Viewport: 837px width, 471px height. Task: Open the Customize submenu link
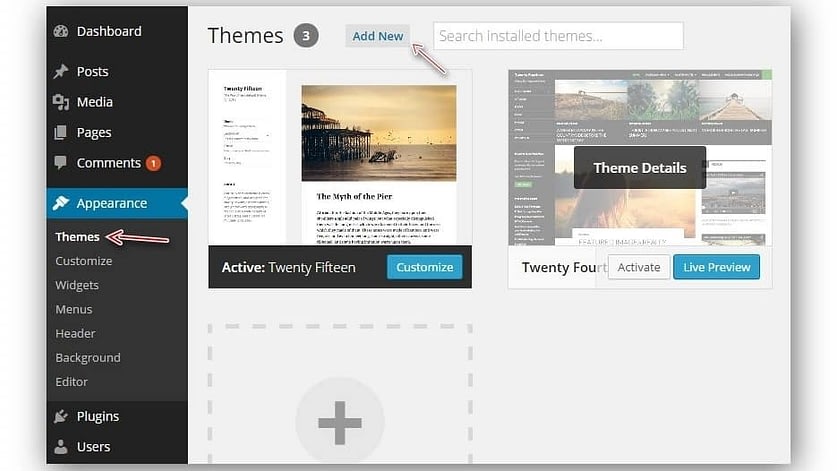pos(84,261)
